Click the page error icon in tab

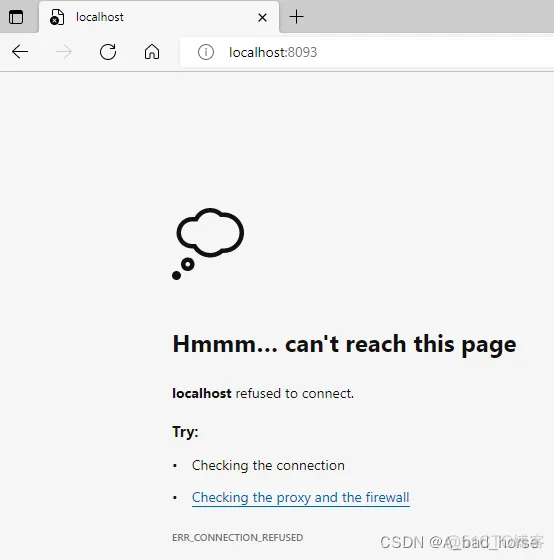click(57, 17)
